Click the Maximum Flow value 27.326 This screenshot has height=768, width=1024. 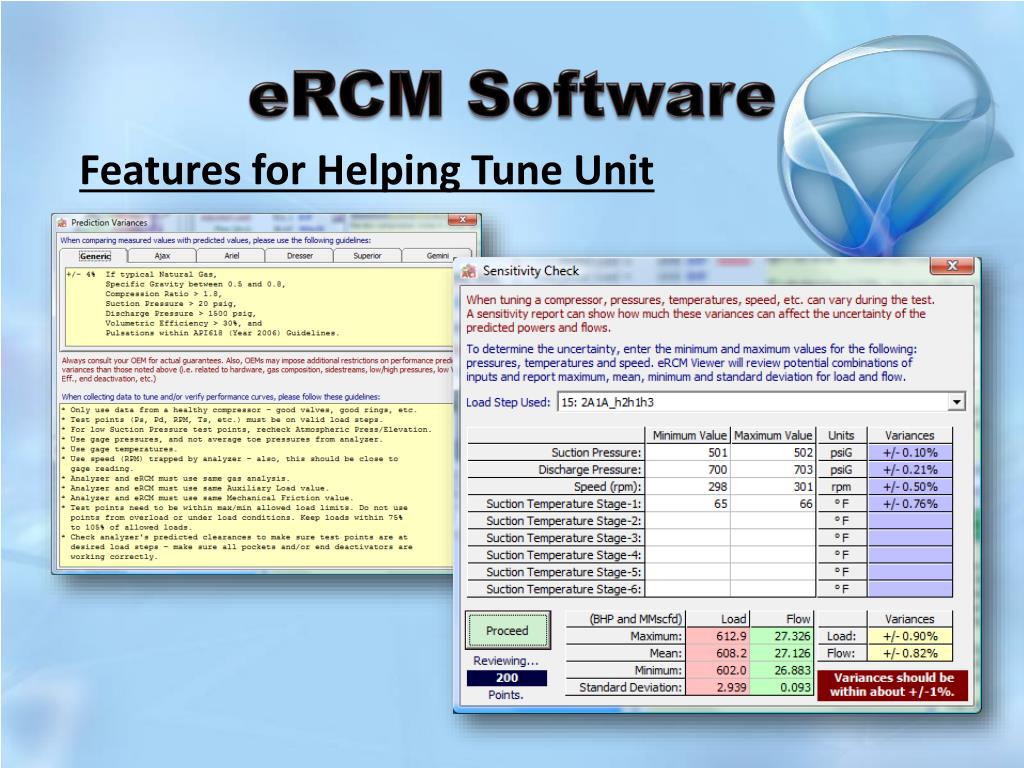[782, 636]
